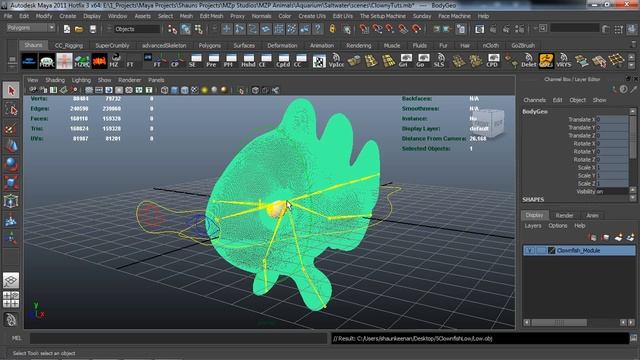Screen dimensions: 640x360
Task: Choose the Paint Selection tool
Action: (x=11, y=128)
